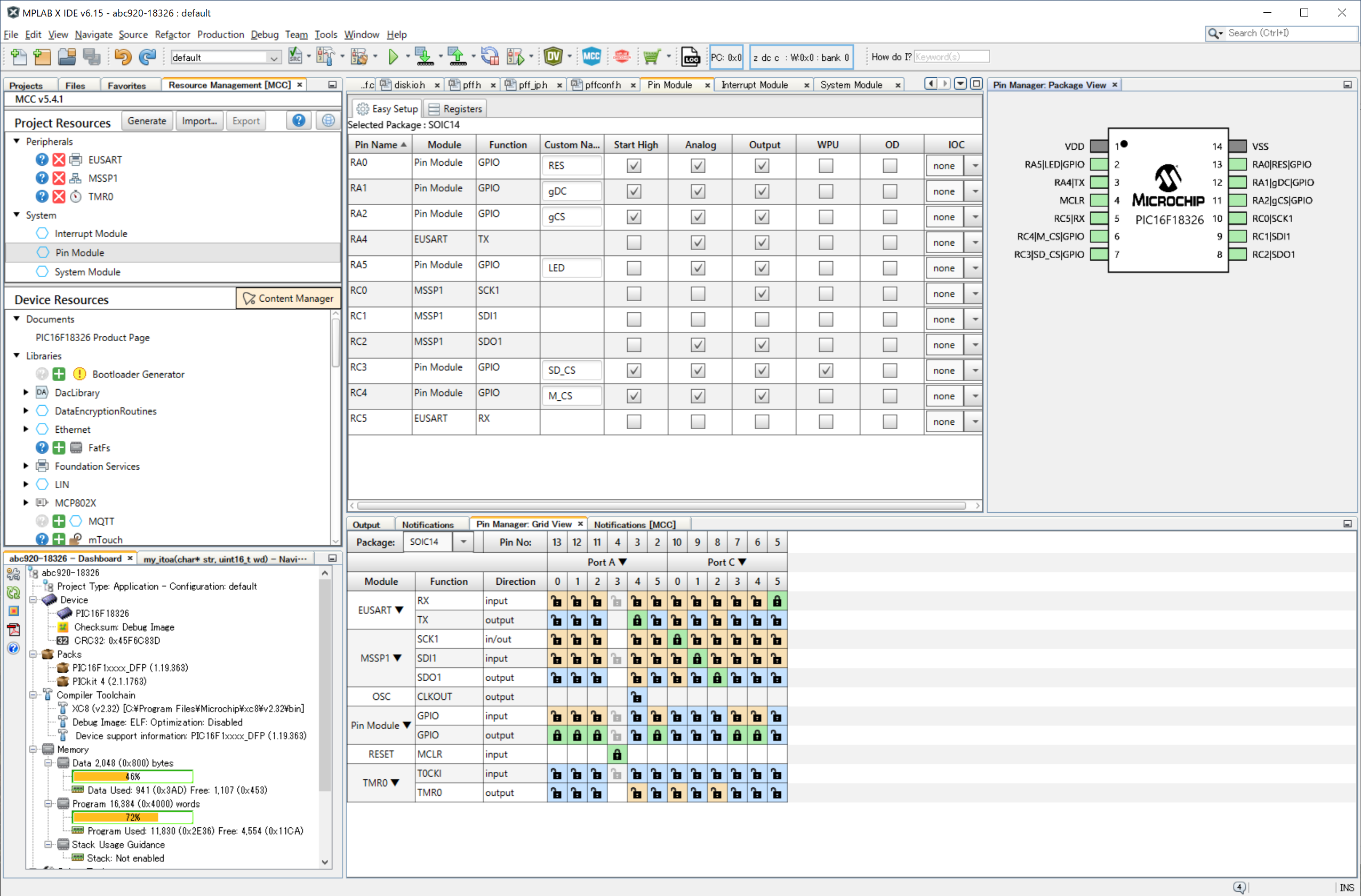
Task: Click the Undo arrow icon
Action: (122, 56)
